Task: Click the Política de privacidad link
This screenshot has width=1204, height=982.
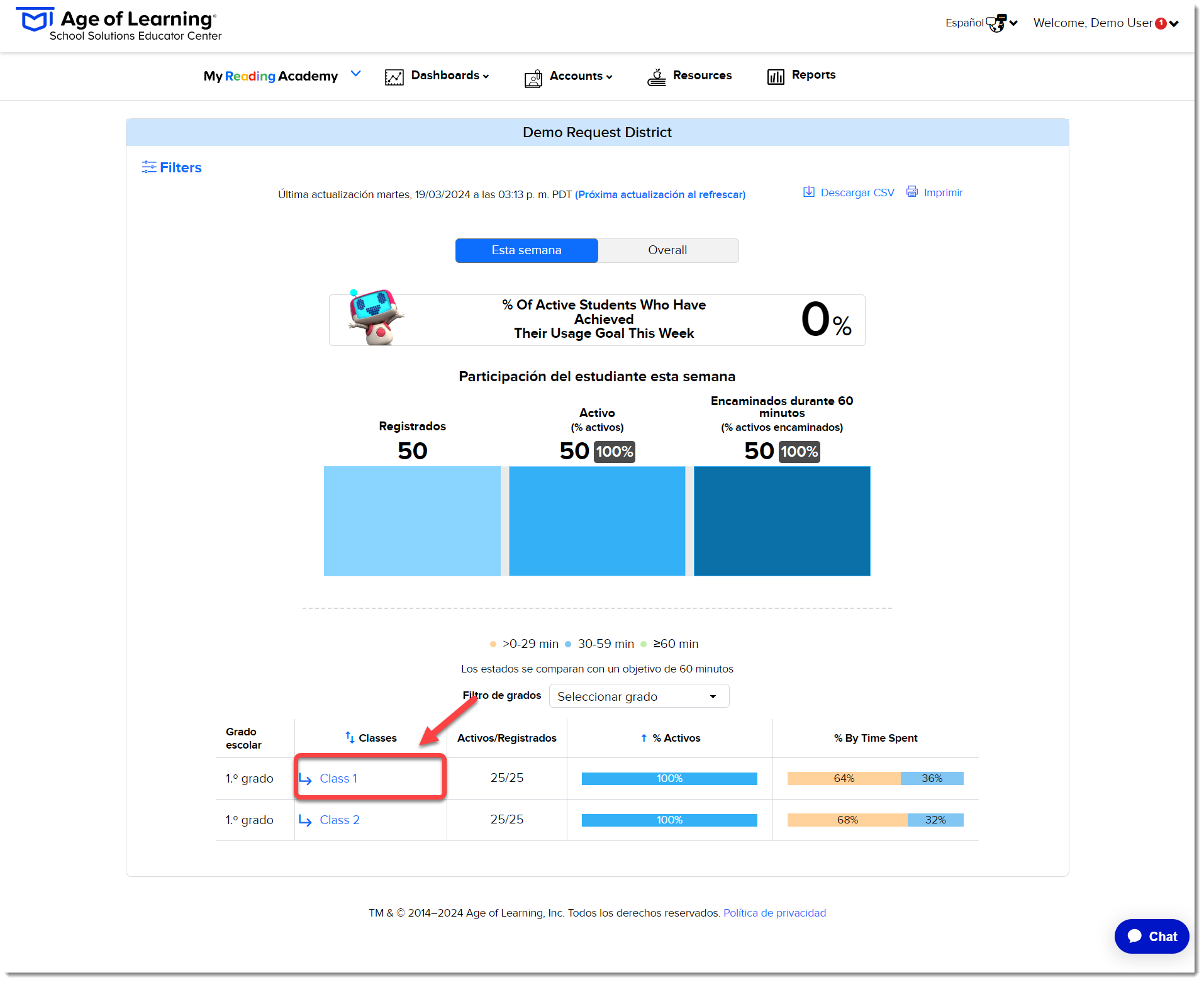Action: click(x=774, y=913)
